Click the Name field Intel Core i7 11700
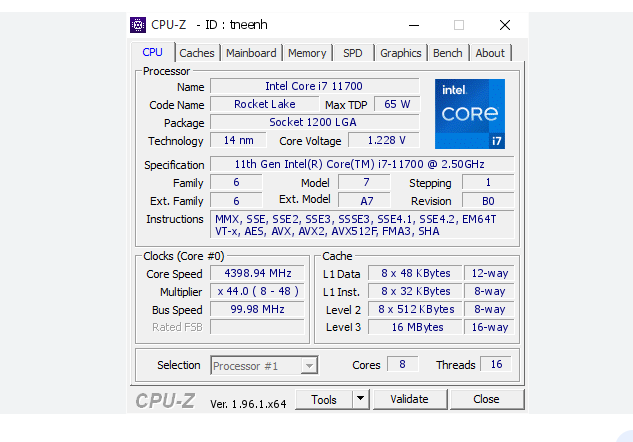 [314, 86]
